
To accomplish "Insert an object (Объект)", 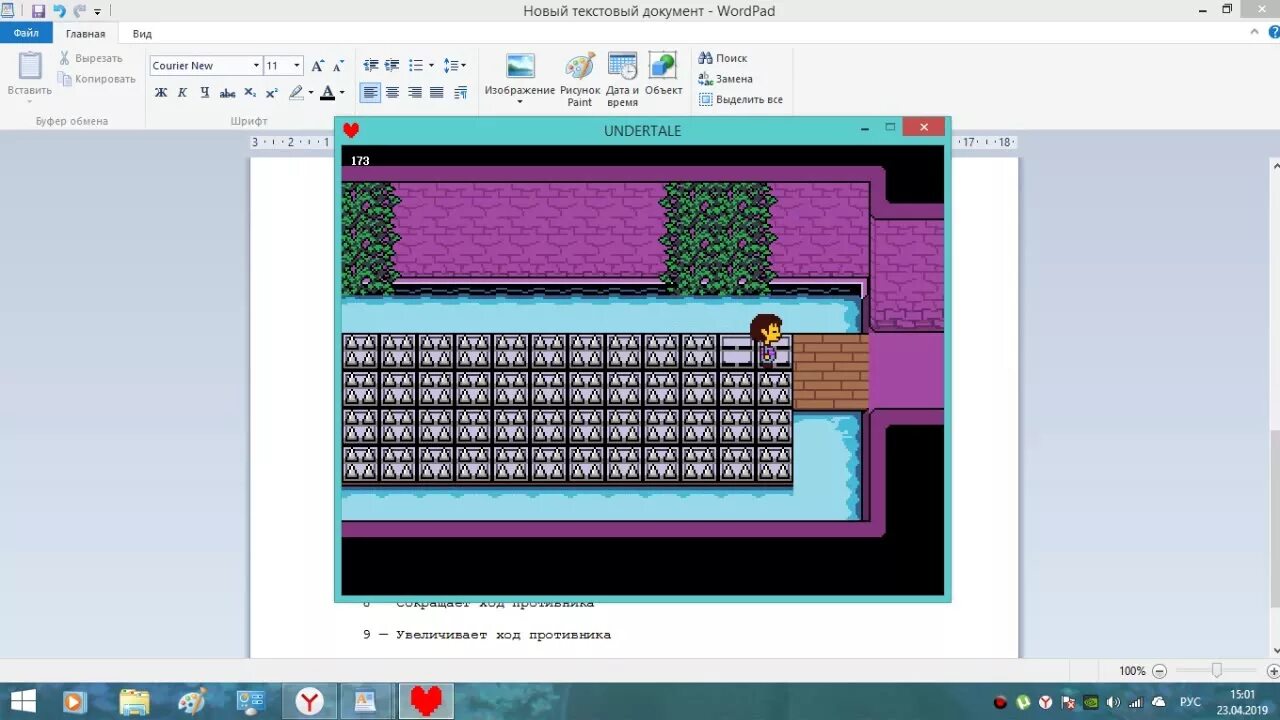I will 663,67.
